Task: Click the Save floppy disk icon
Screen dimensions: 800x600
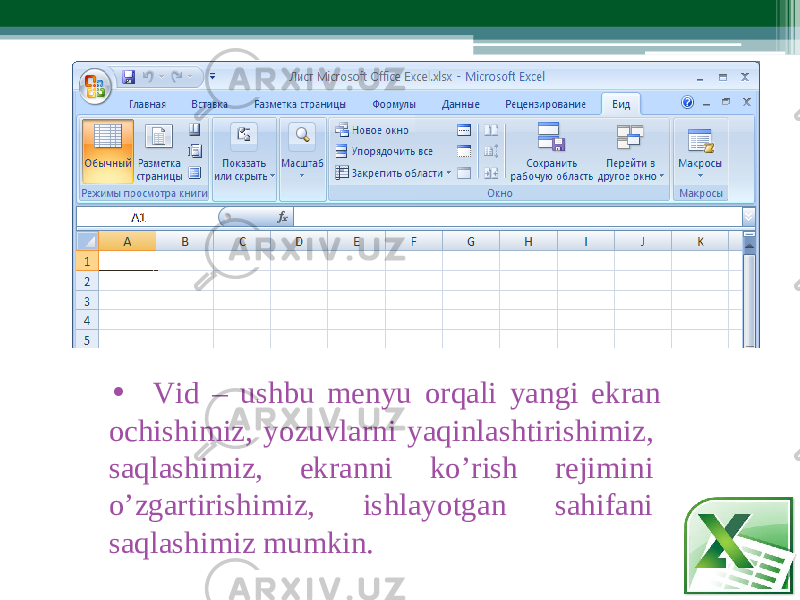Action: [129, 77]
